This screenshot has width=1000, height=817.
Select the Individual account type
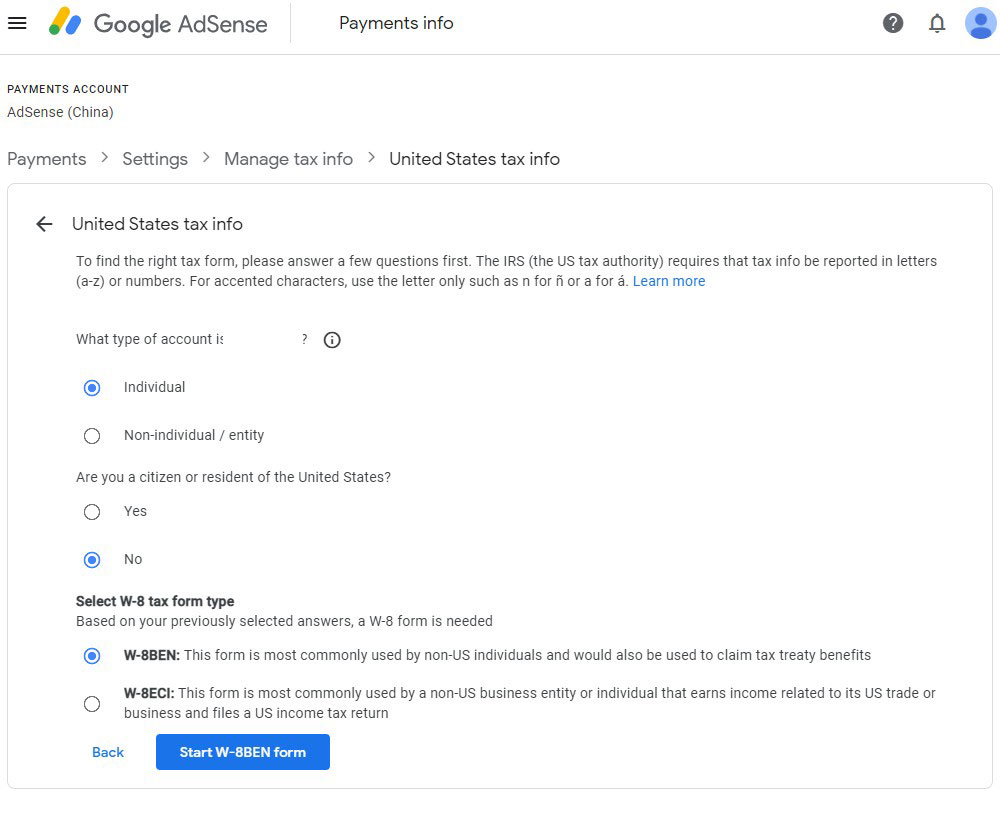92,388
